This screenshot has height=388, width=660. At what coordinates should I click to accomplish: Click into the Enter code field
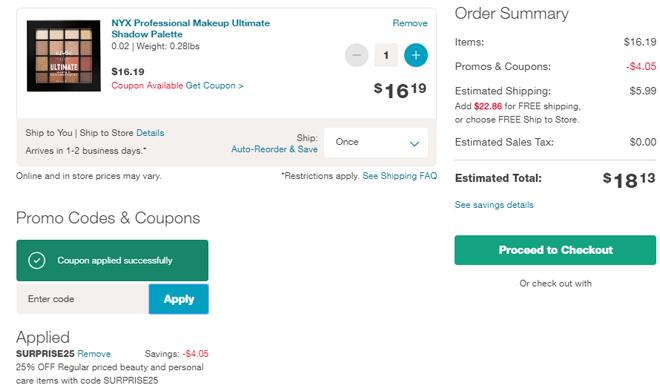pos(82,299)
